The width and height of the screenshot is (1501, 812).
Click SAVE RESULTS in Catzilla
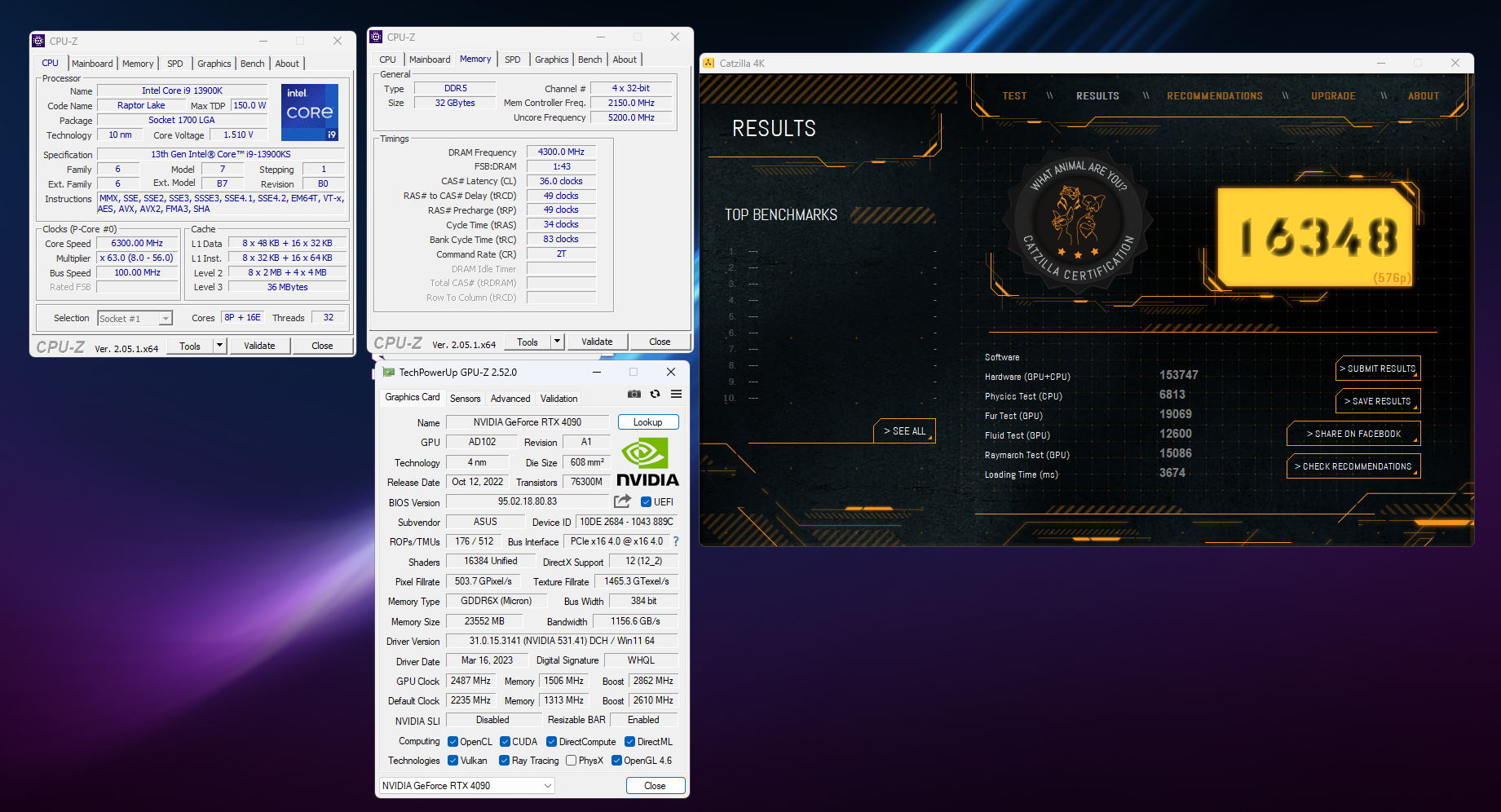[1378, 401]
